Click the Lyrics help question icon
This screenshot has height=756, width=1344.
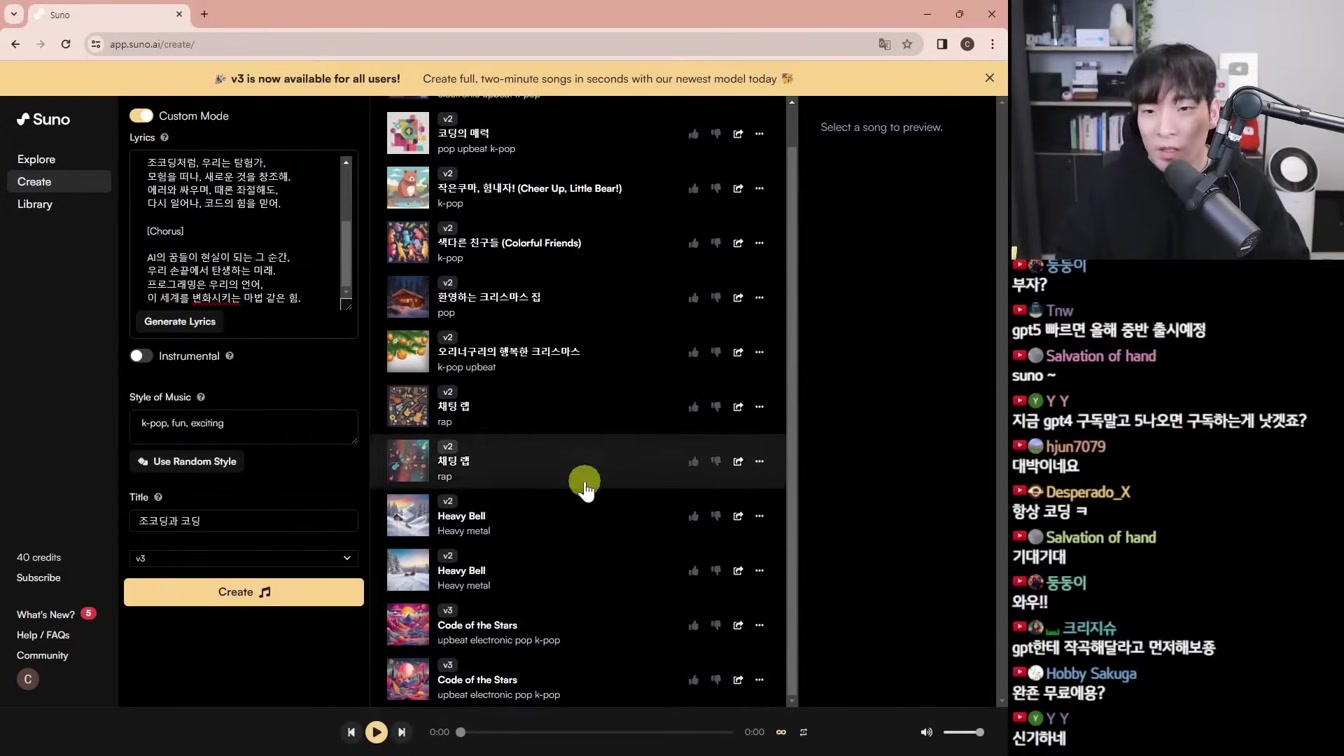[165, 138]
